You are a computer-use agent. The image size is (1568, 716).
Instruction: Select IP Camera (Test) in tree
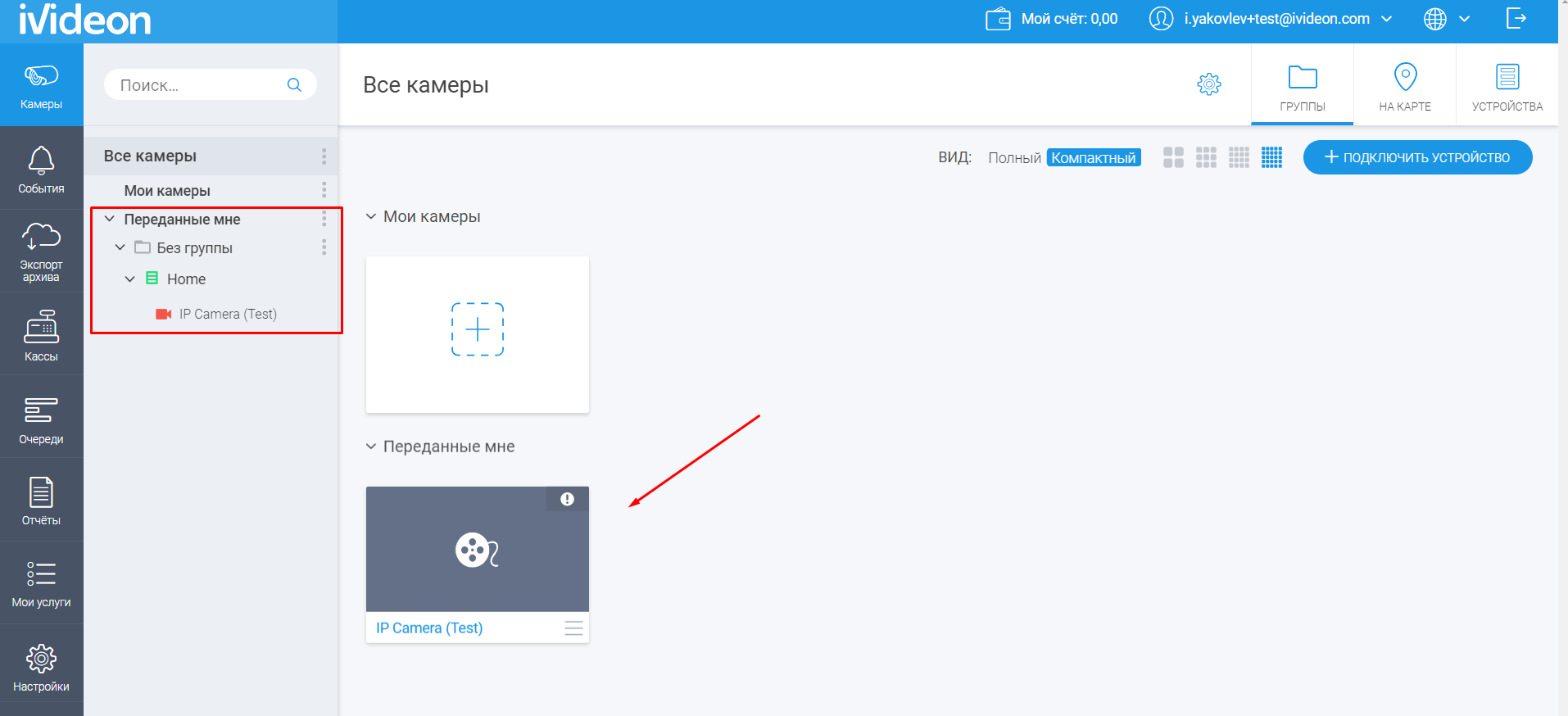point(228,314)
